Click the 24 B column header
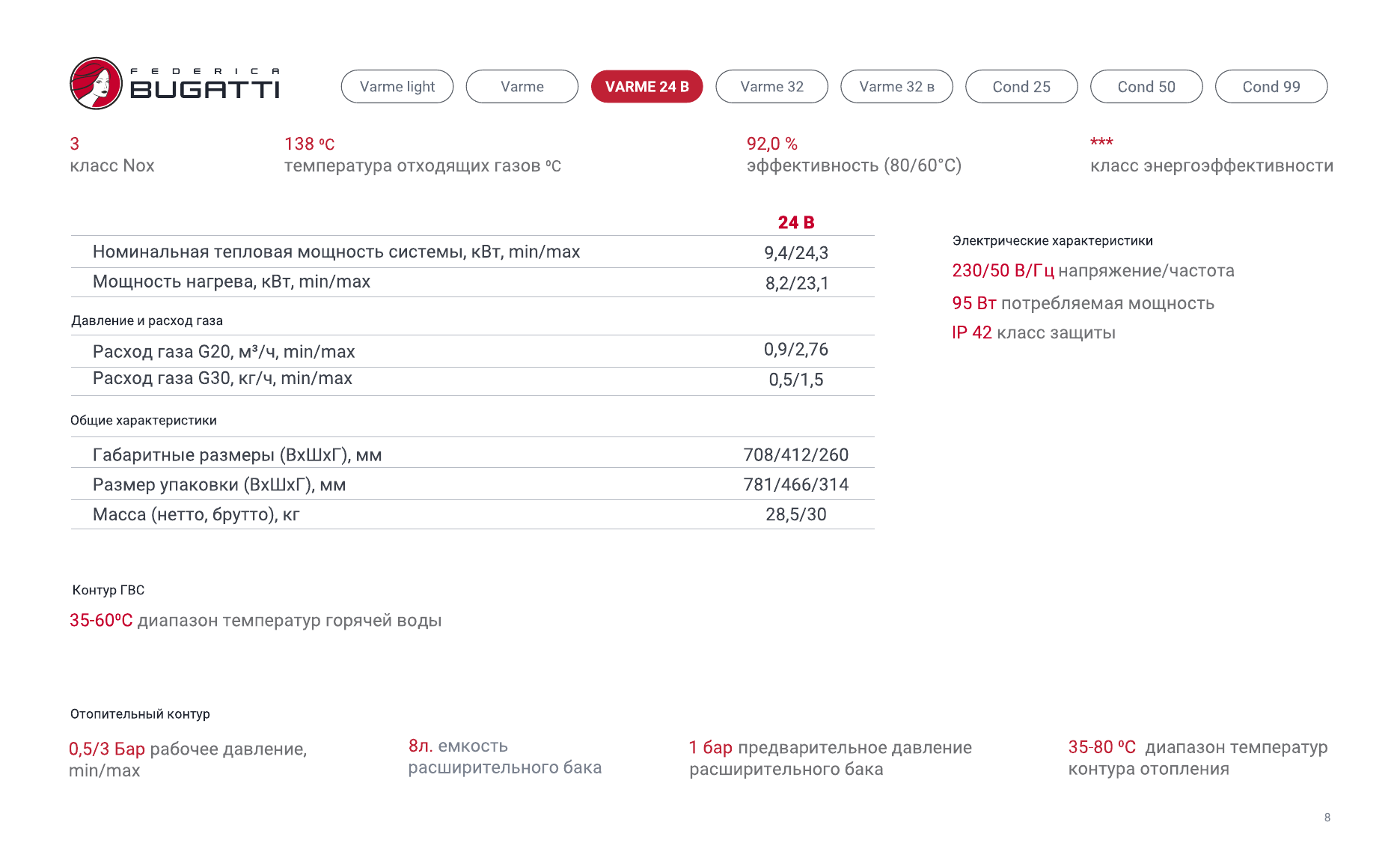The width and height of the screenshot is (1400, 849). 796,222
